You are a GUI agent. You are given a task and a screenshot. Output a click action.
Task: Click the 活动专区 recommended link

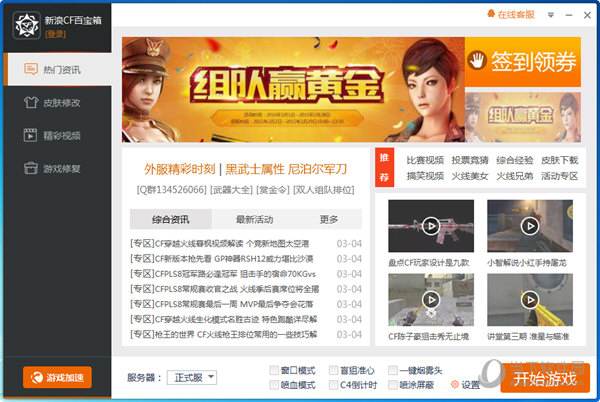pos(559,176)
